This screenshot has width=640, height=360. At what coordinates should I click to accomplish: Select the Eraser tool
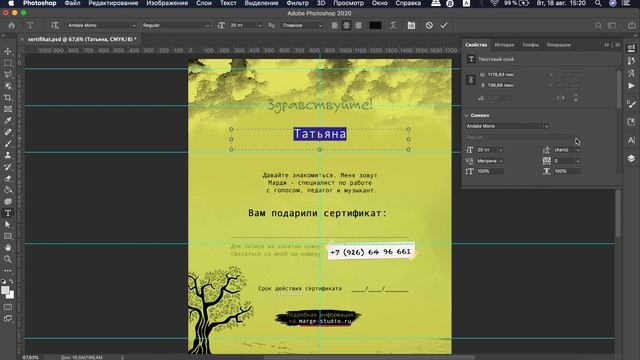click(8, 178)
